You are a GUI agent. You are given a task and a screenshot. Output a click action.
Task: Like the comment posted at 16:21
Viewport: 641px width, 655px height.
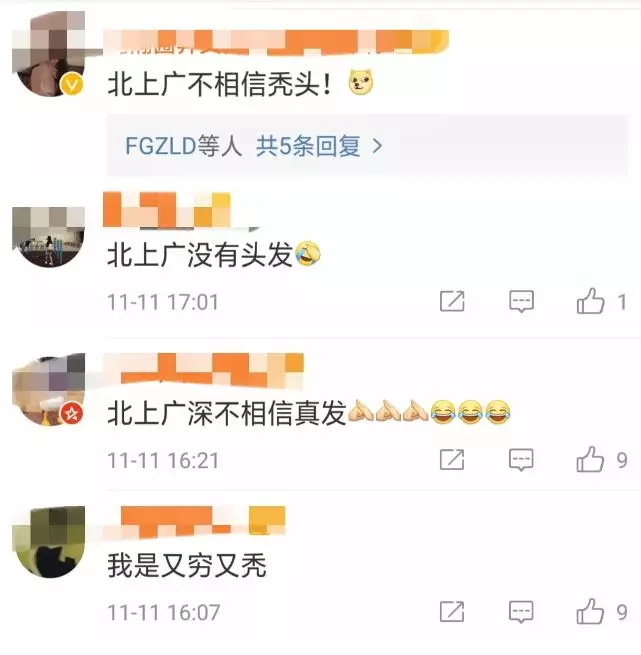click(x=590, y=460)
